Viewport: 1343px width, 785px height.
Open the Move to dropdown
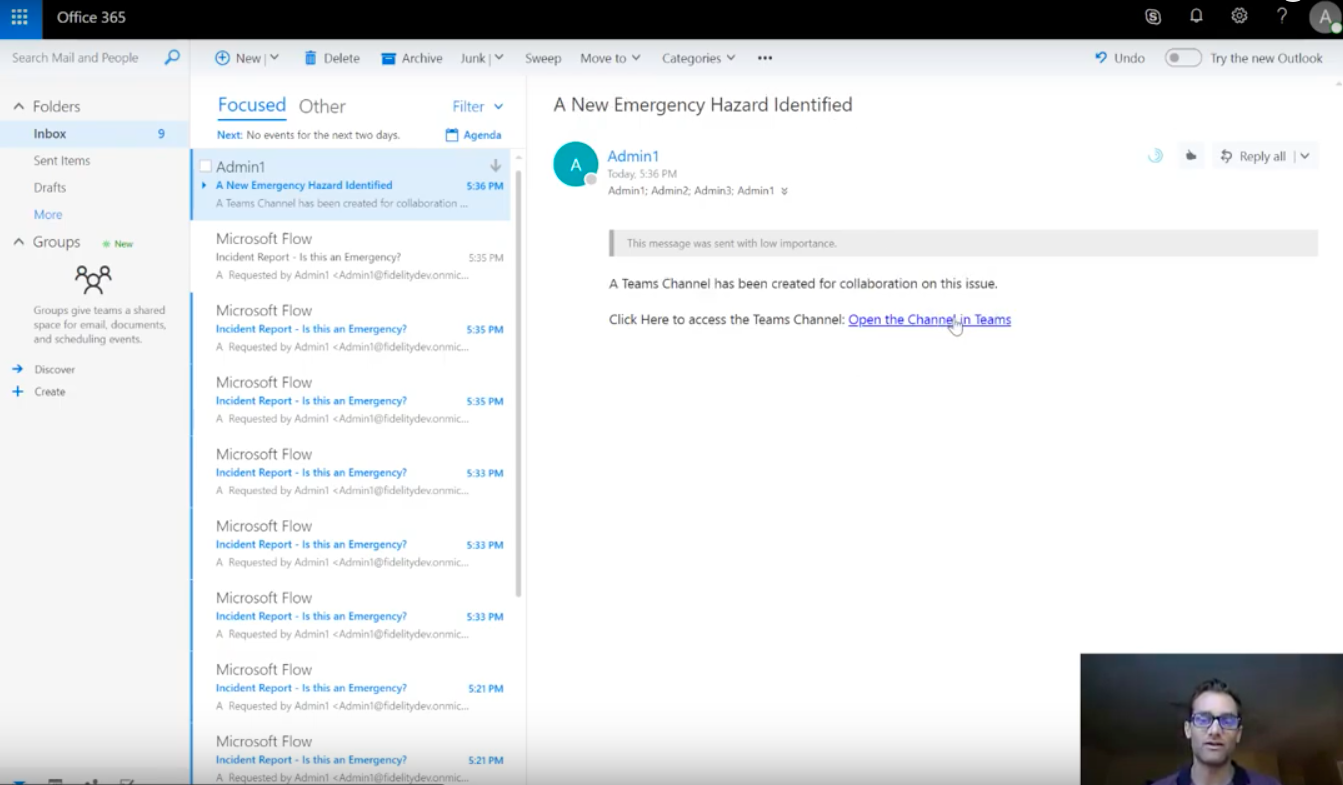click(x=610, y=58)
